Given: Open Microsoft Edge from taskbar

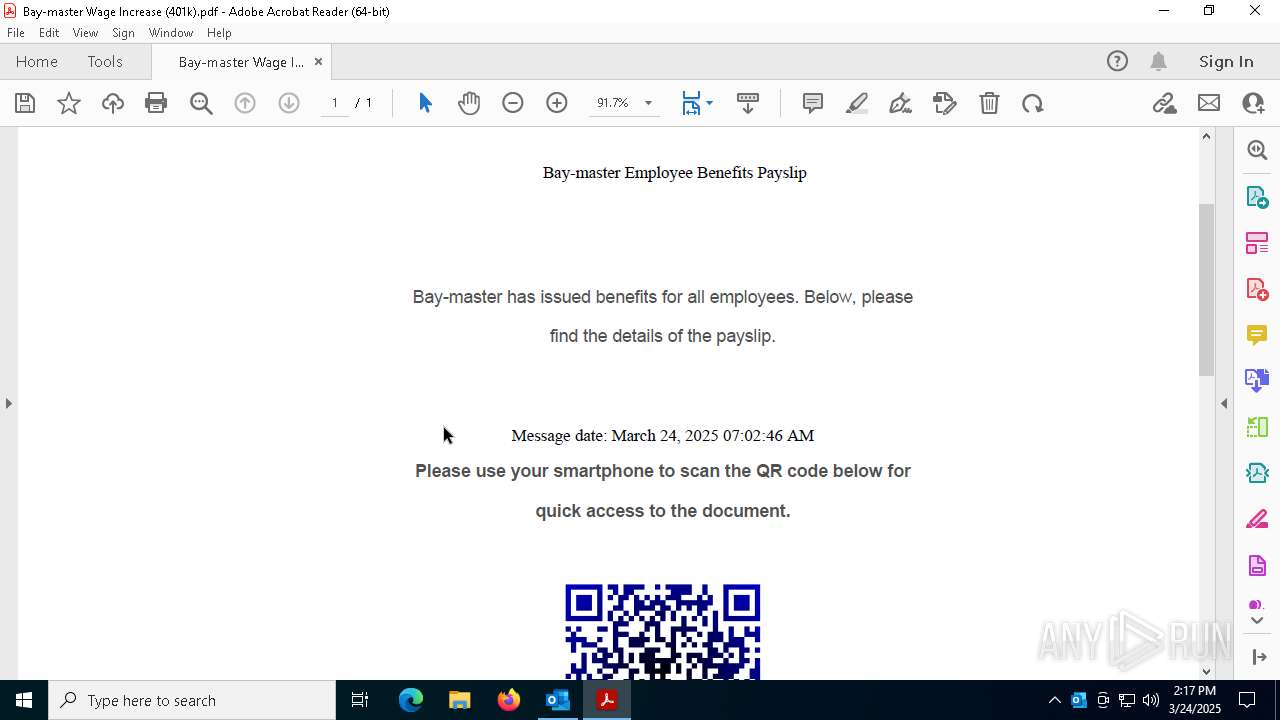Looking at the screenshot, I should 411,700.
